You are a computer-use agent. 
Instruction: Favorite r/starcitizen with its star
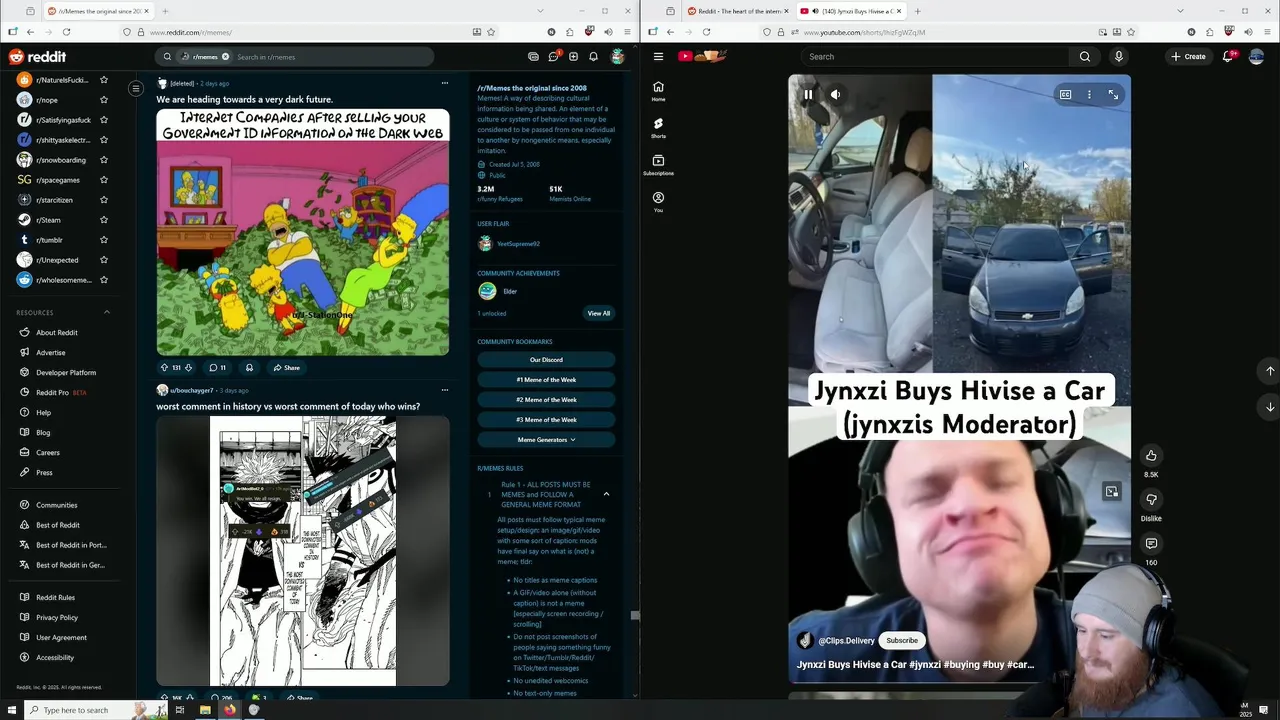coord(103,200)
